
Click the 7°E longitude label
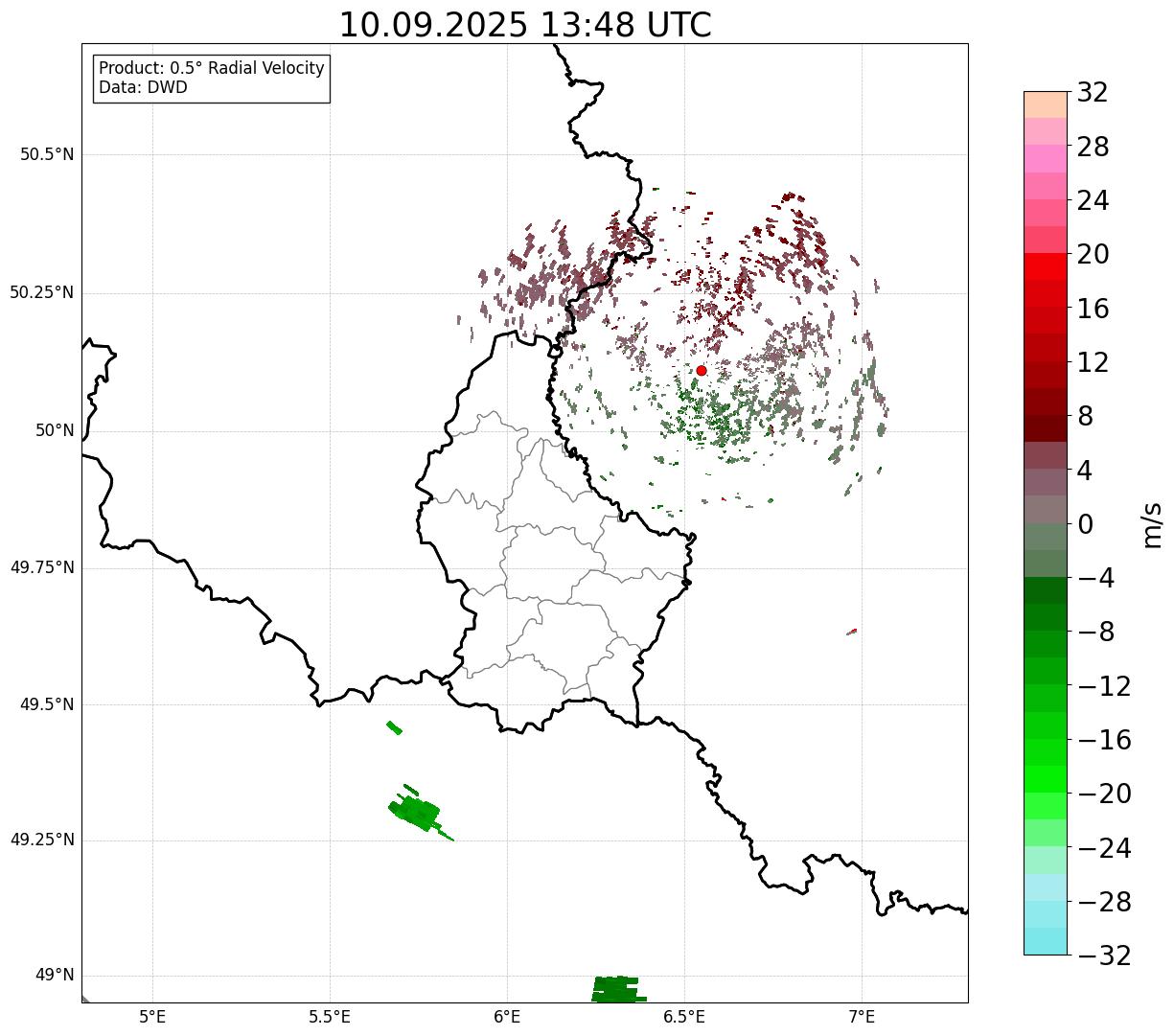[862, 1017]
